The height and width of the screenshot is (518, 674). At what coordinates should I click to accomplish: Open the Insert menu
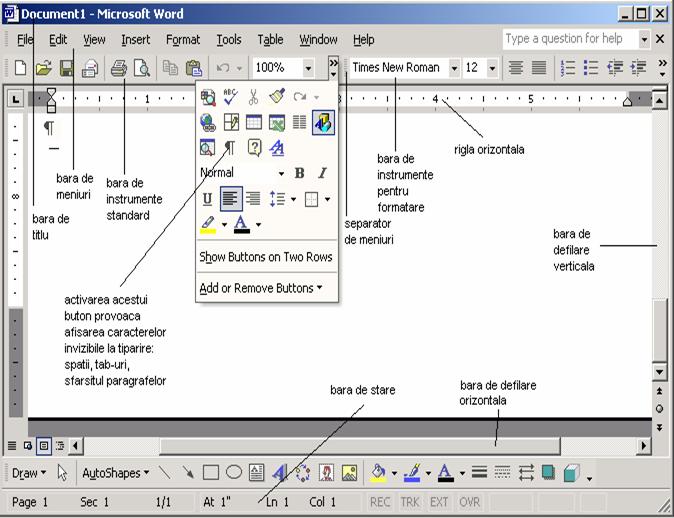[x=136, y=40]
